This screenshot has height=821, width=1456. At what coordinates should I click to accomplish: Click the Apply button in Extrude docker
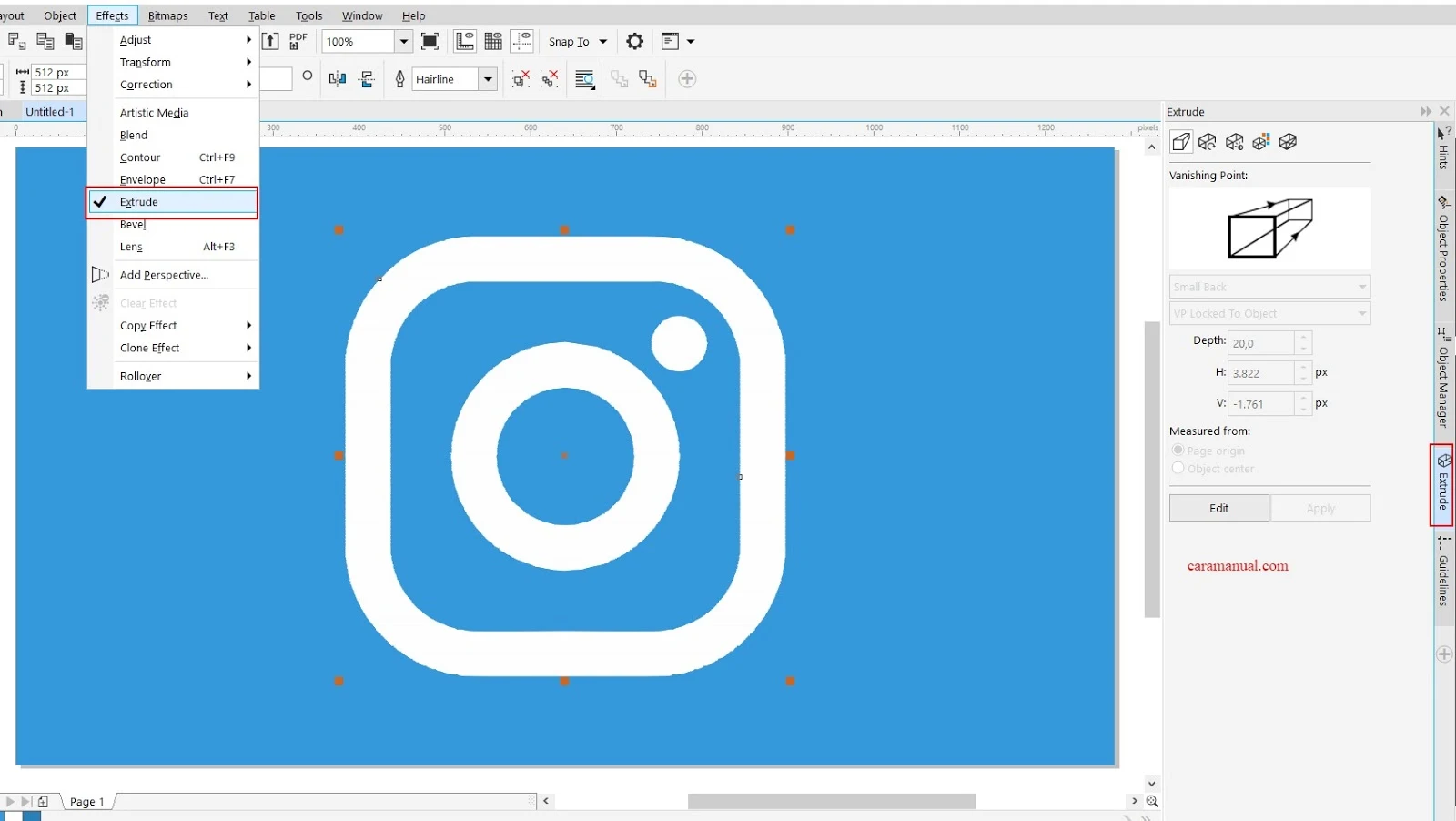(1320, 508)
